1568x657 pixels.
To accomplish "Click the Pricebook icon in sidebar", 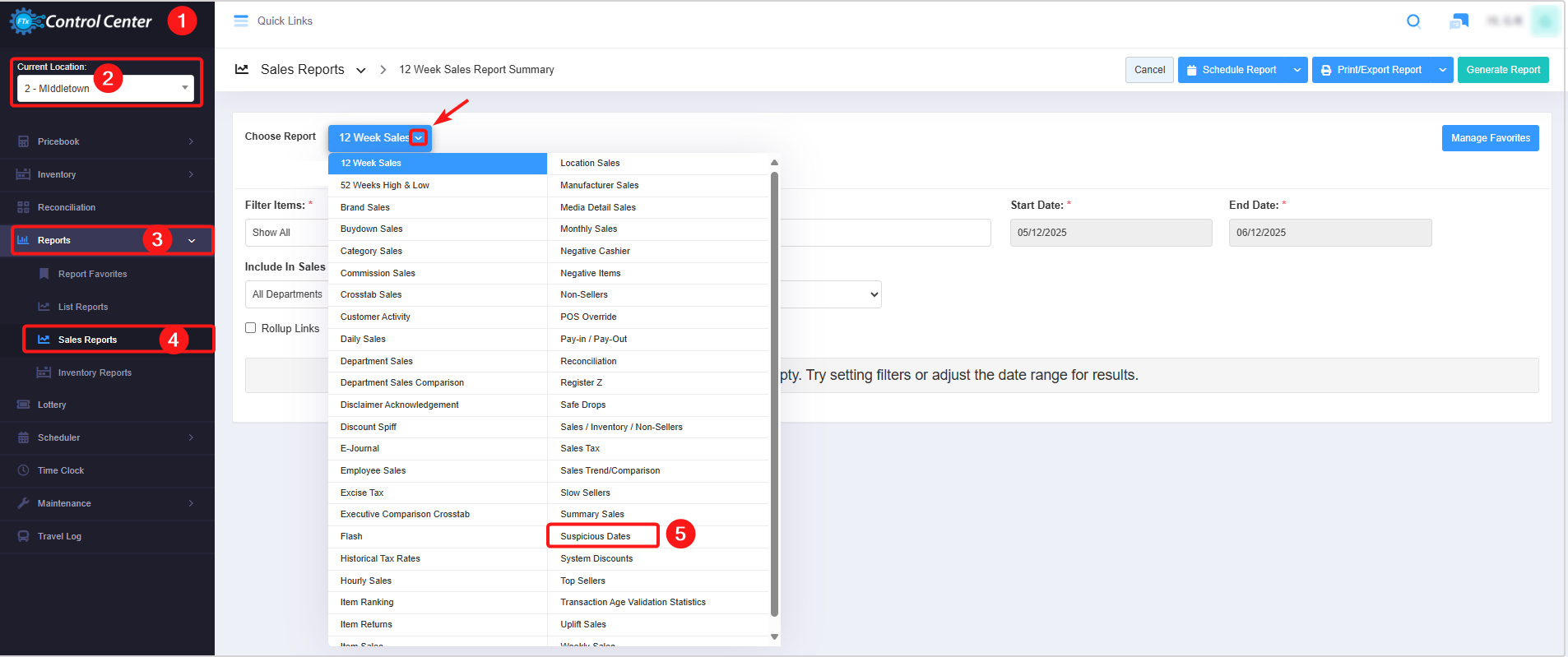I will (x=23, y=141).
